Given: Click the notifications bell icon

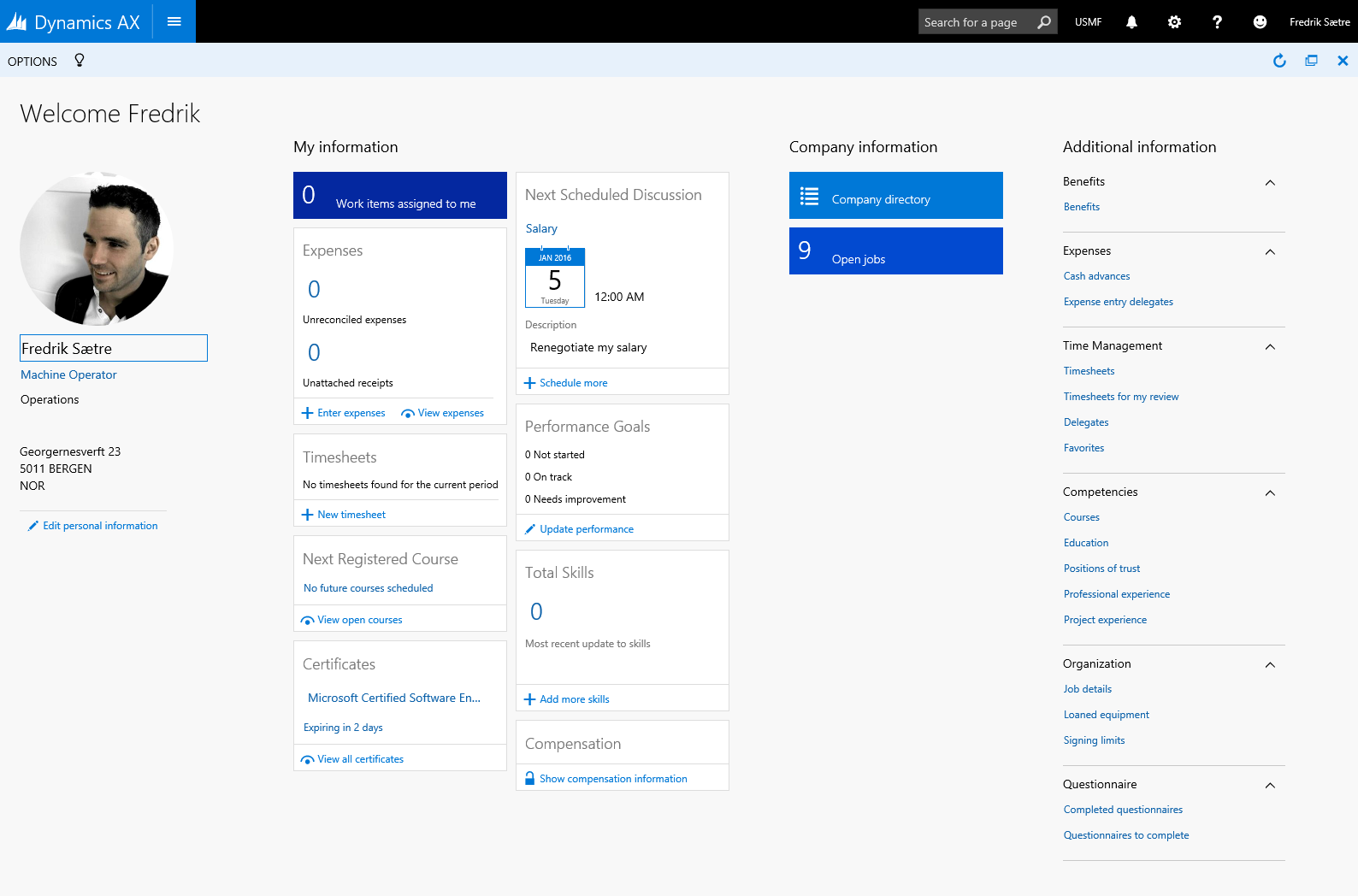Looking at the screenshot, I should 1131,22.
